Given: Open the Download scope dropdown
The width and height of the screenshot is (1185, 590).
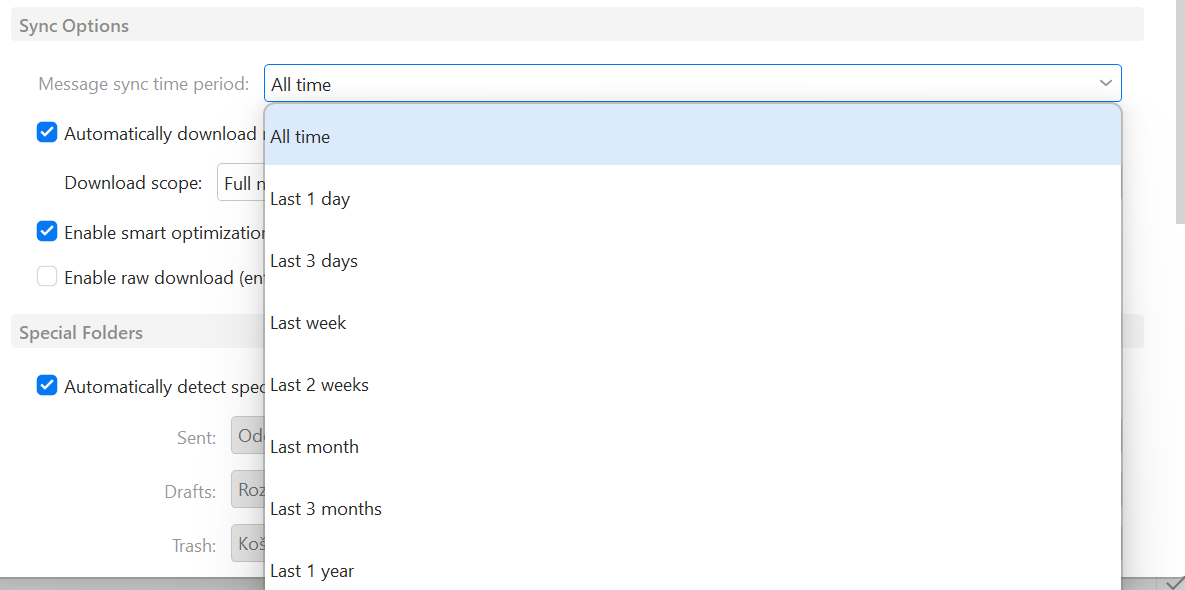Looking at the screenshot, I should (241, 183).
